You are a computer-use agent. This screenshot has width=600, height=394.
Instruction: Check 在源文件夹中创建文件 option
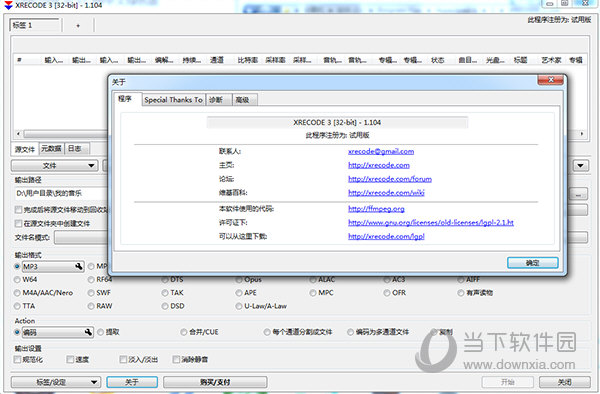(18, 223)
